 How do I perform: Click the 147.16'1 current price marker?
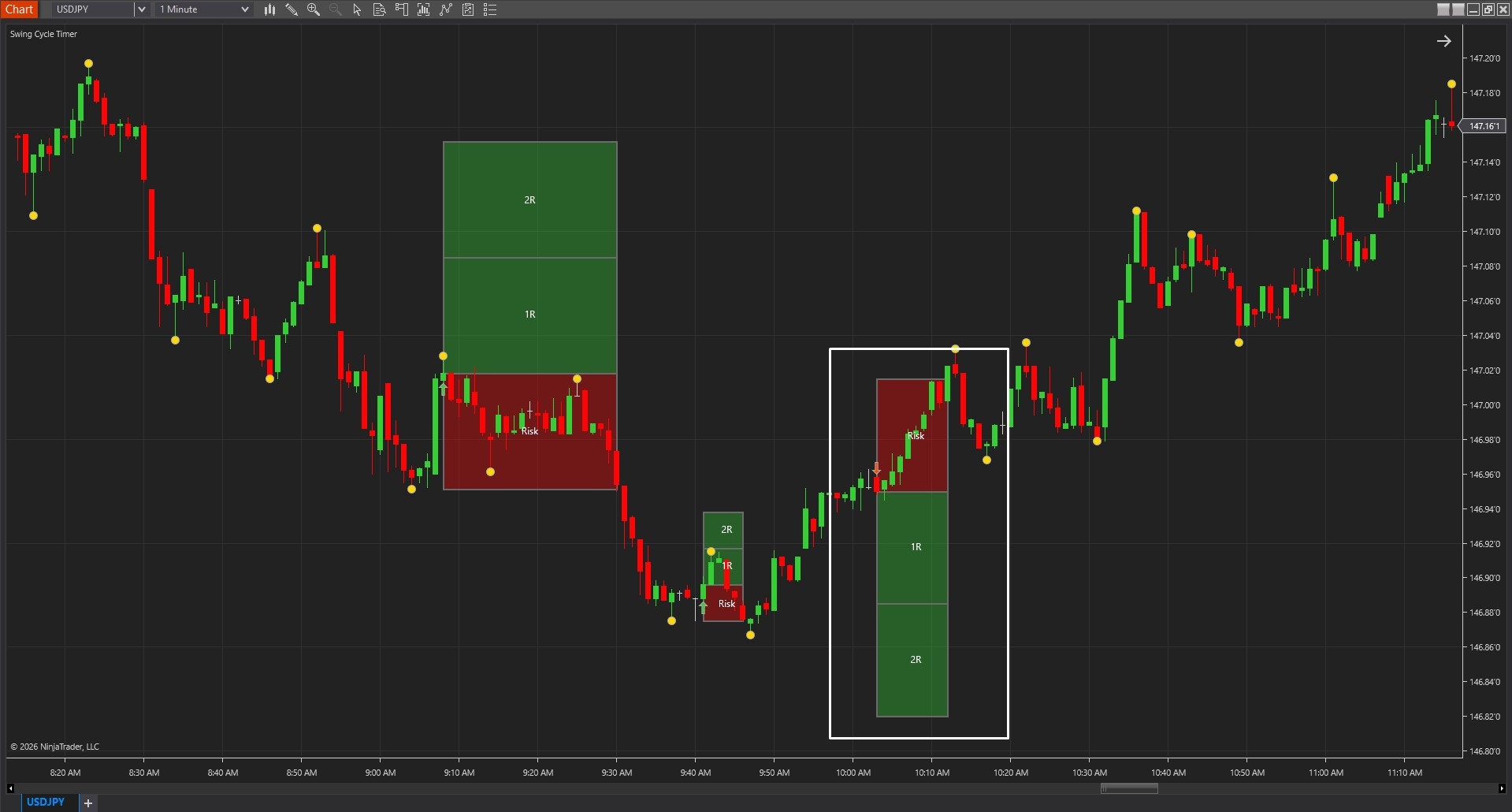tap(1484, 126)
